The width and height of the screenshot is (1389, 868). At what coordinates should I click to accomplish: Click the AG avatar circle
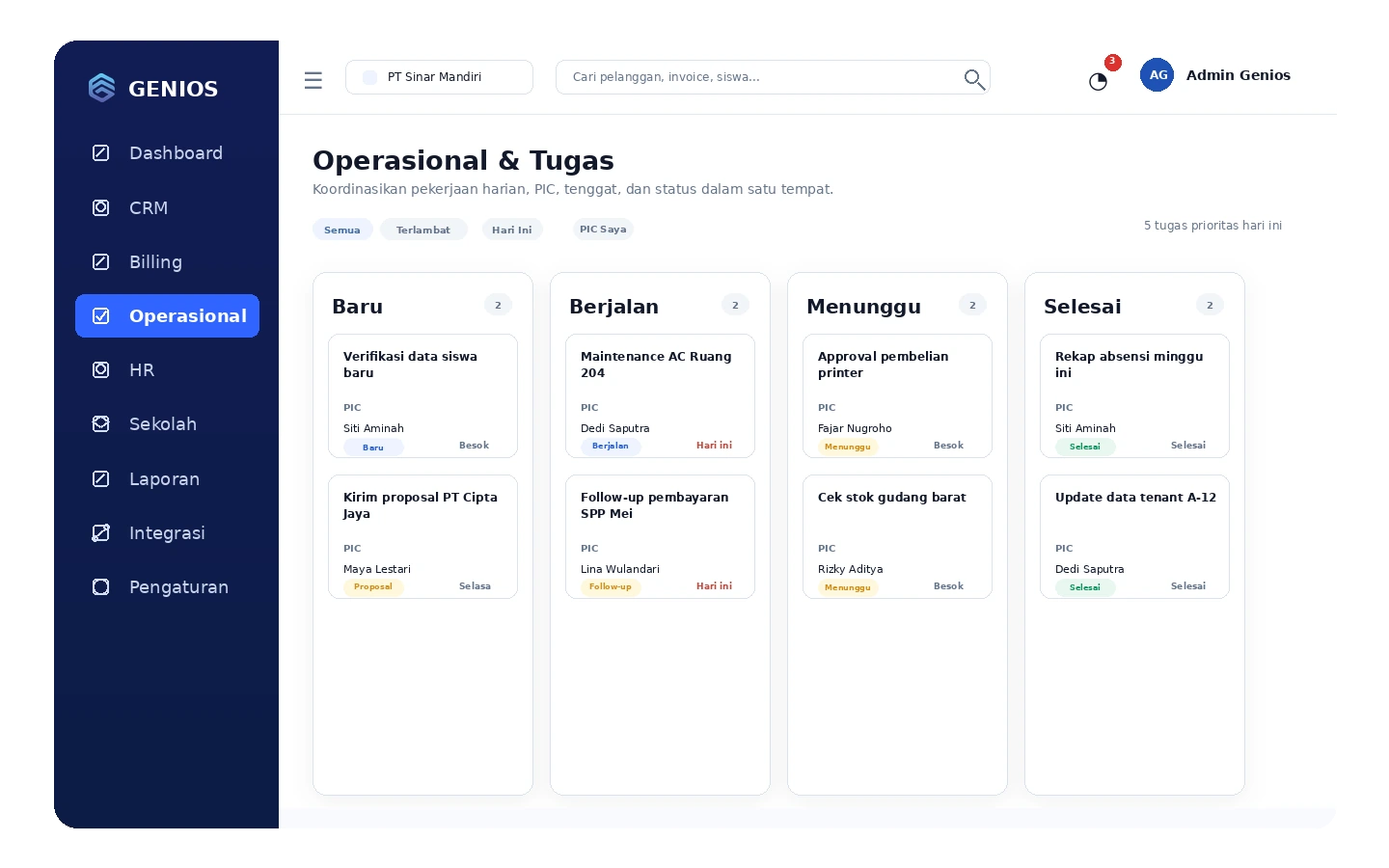point(1157,74)
